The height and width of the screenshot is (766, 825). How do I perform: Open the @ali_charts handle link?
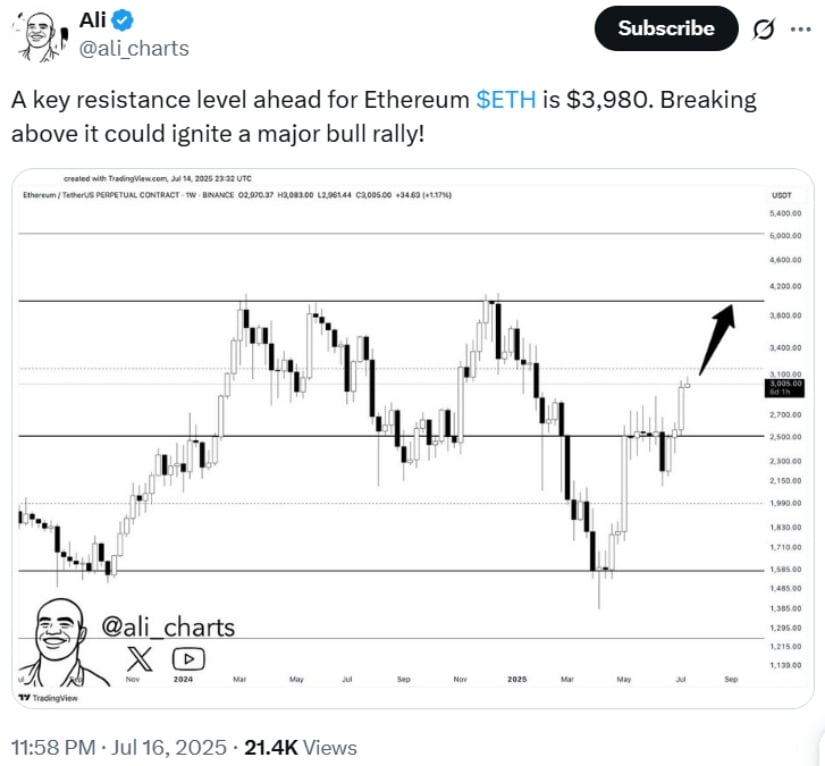tap(134, 48)
